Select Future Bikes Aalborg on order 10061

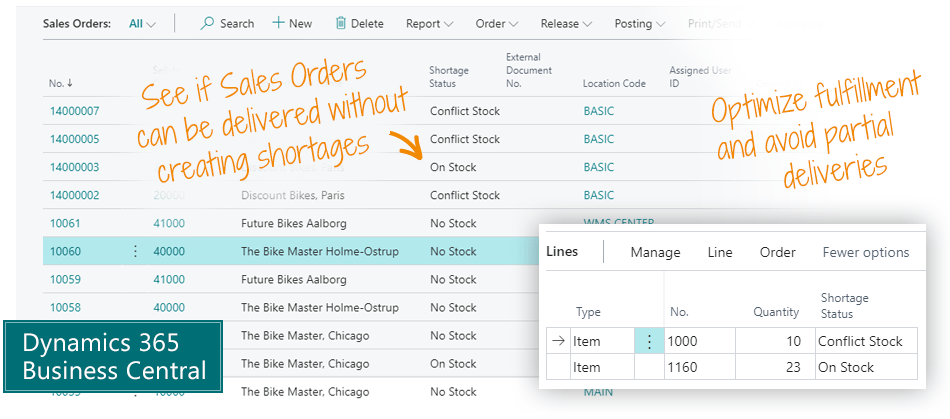pyautogui.click(x=294, y=223)
